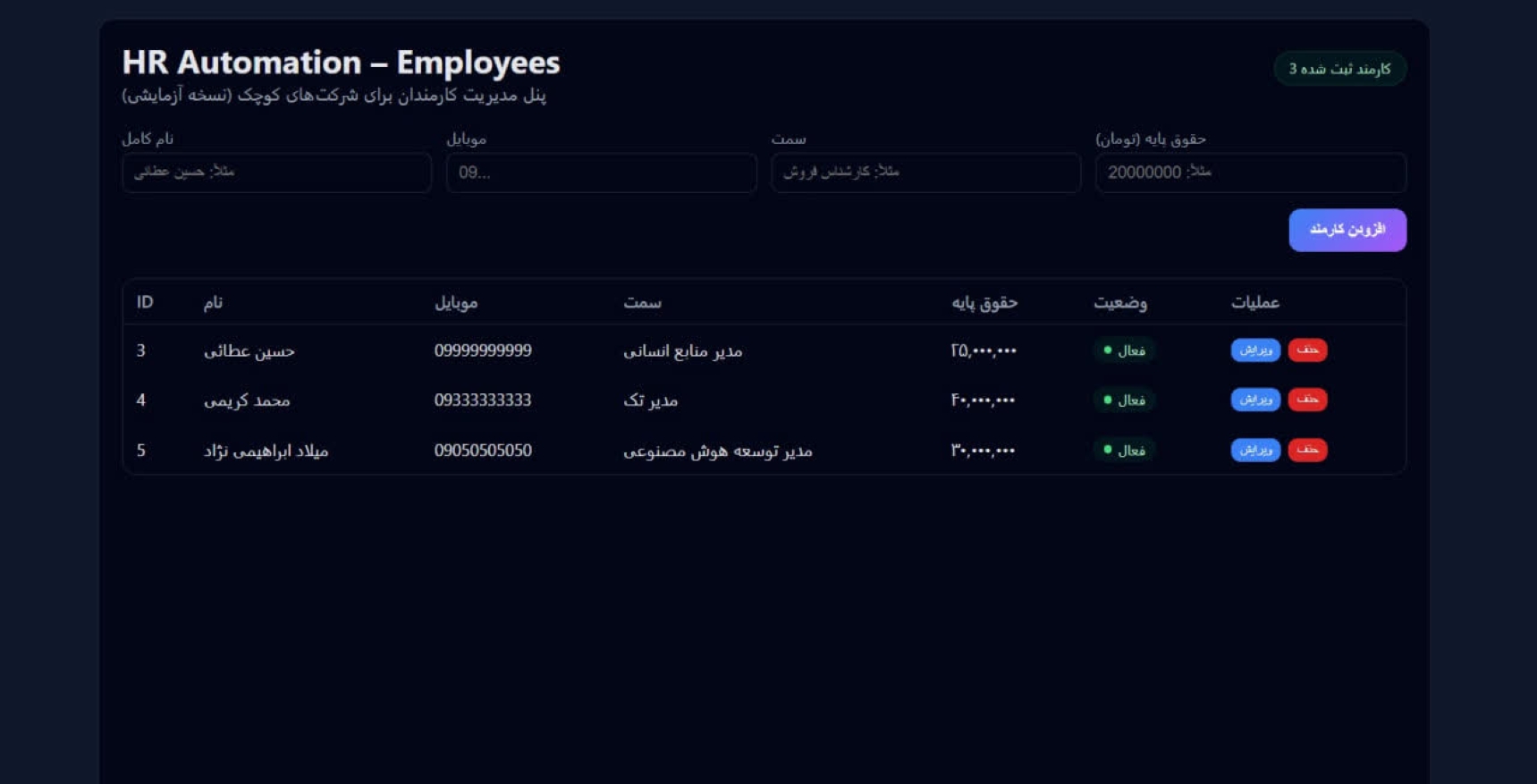Delete the محمد کریمی row

[x=1307, y=400]
